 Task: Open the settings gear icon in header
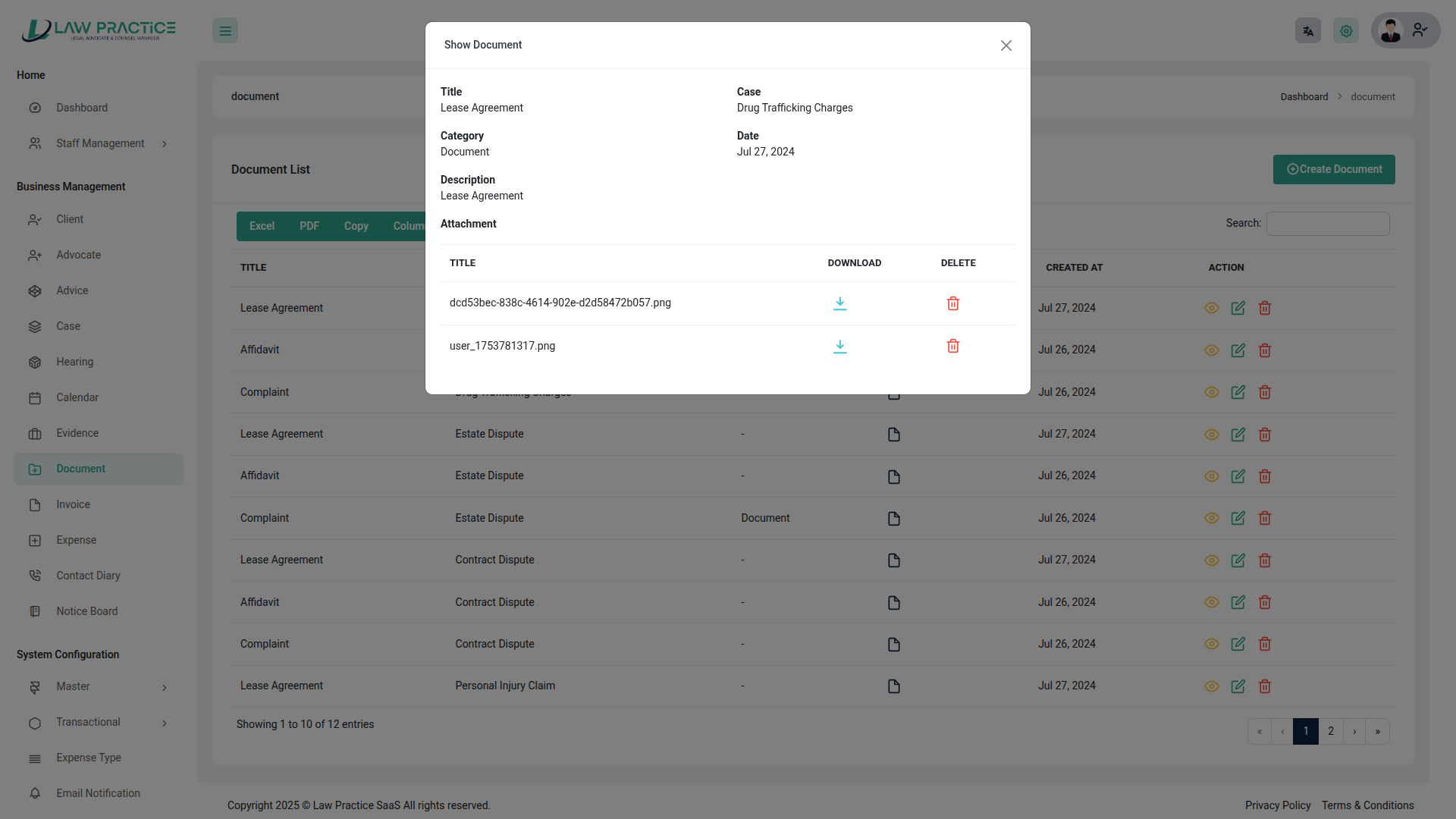[1345, 31]
